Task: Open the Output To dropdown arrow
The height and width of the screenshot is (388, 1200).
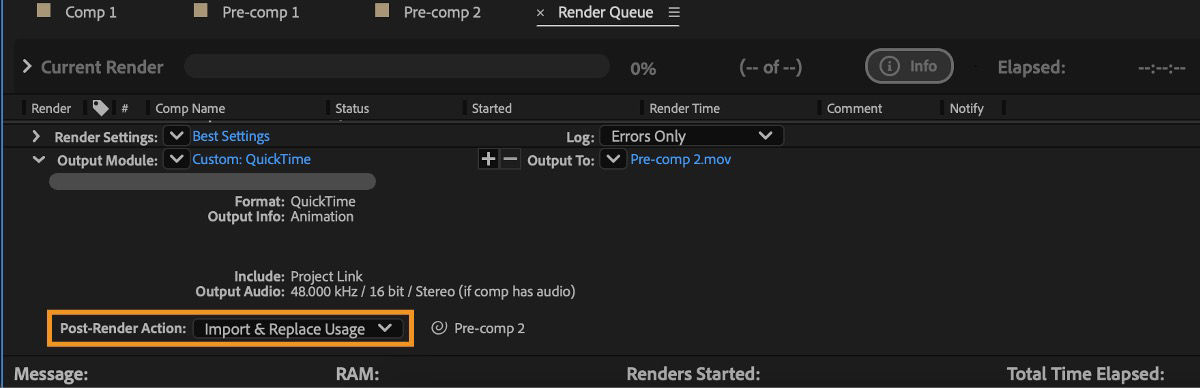Action: pyautogui.click(x=613, y=159)
